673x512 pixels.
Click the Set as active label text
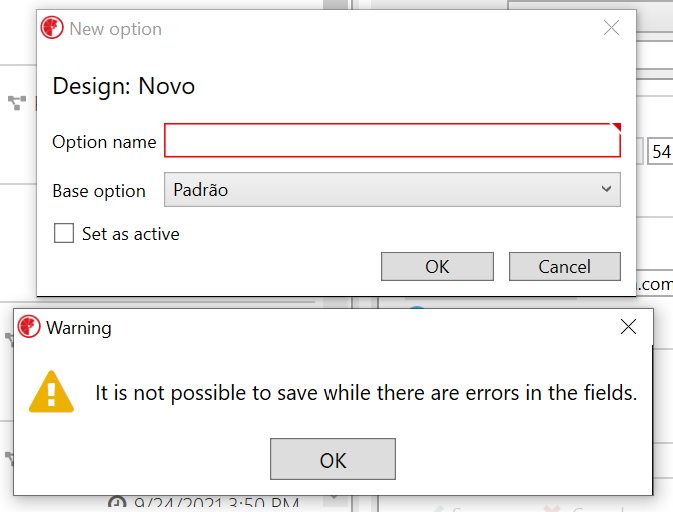click(x=130, y=234)
